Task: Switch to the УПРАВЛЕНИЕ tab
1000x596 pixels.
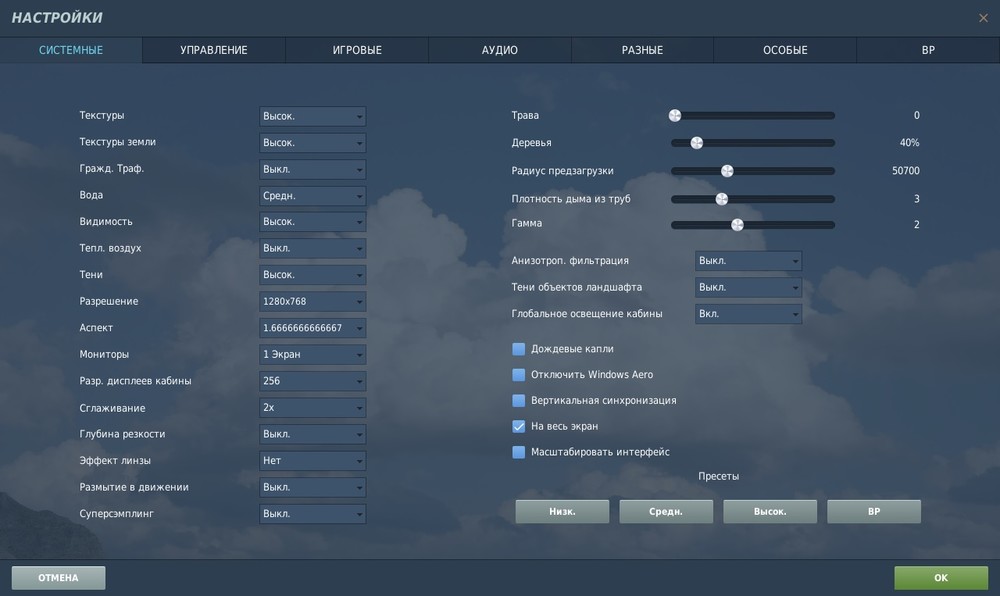Action: [214, 50]
